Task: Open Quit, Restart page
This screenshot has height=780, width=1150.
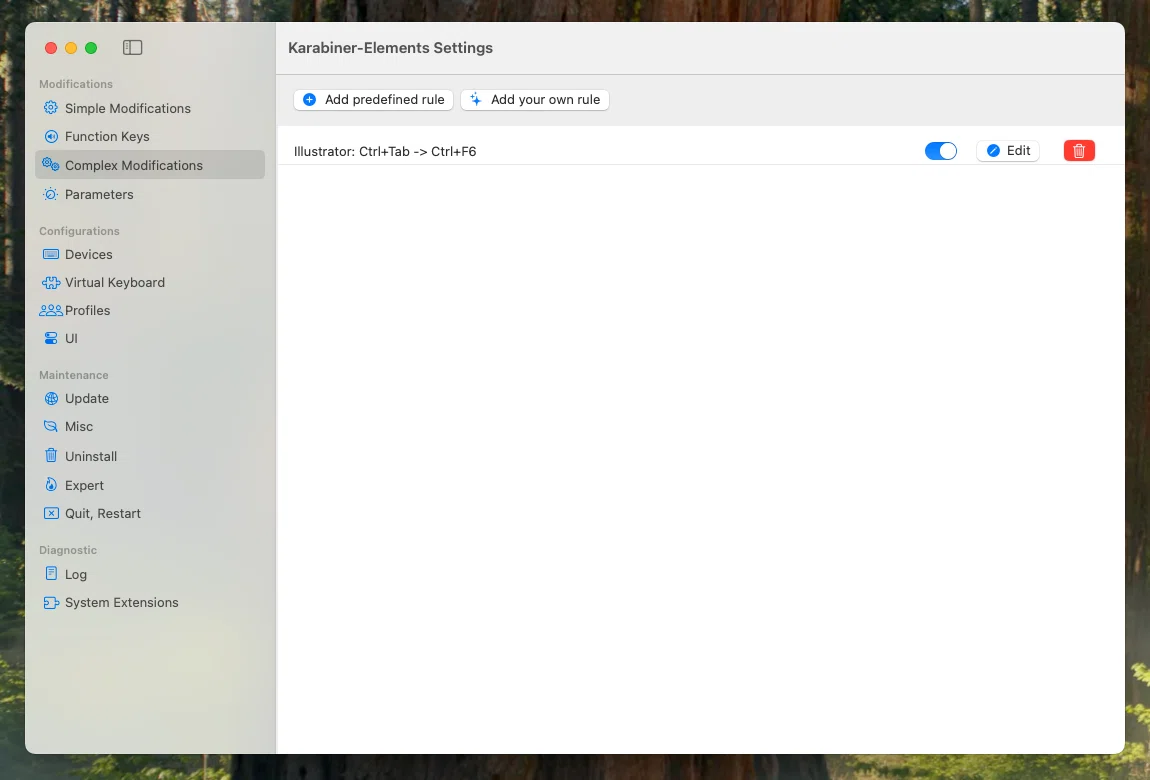Action: tap(150, 513)
